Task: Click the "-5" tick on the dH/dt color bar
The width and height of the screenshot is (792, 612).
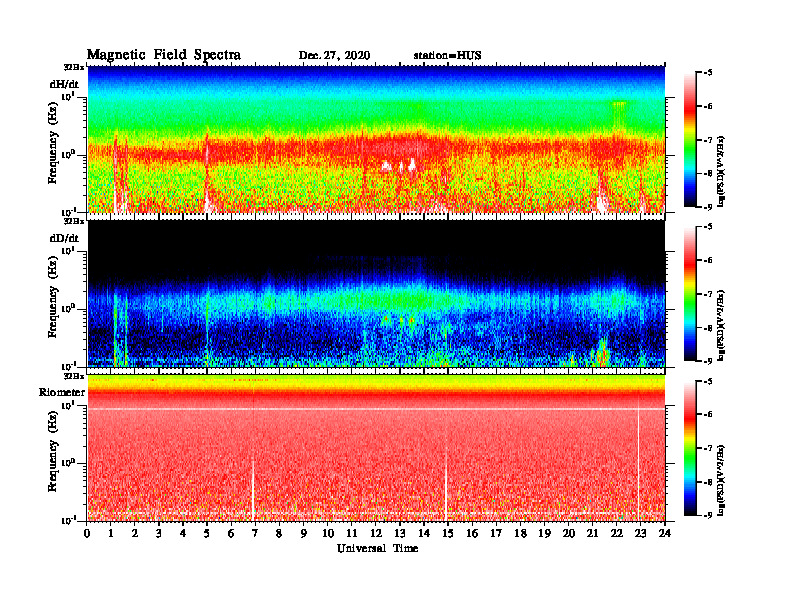Action: 708,73
